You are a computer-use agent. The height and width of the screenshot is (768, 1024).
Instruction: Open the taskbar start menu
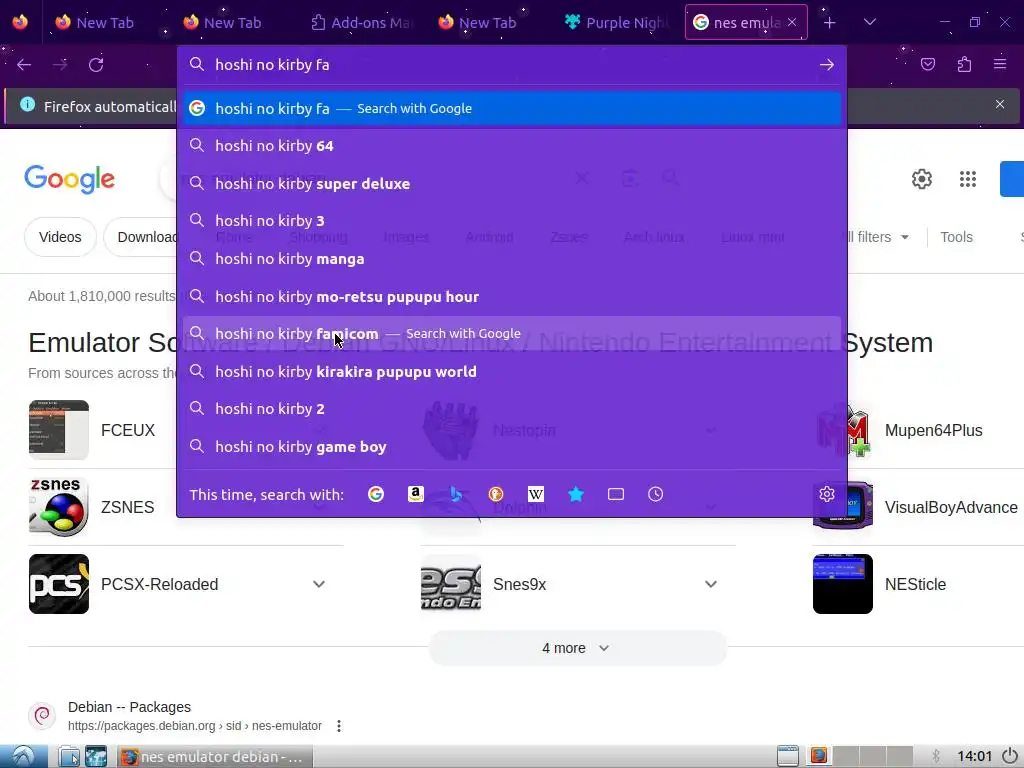point(24,756)
